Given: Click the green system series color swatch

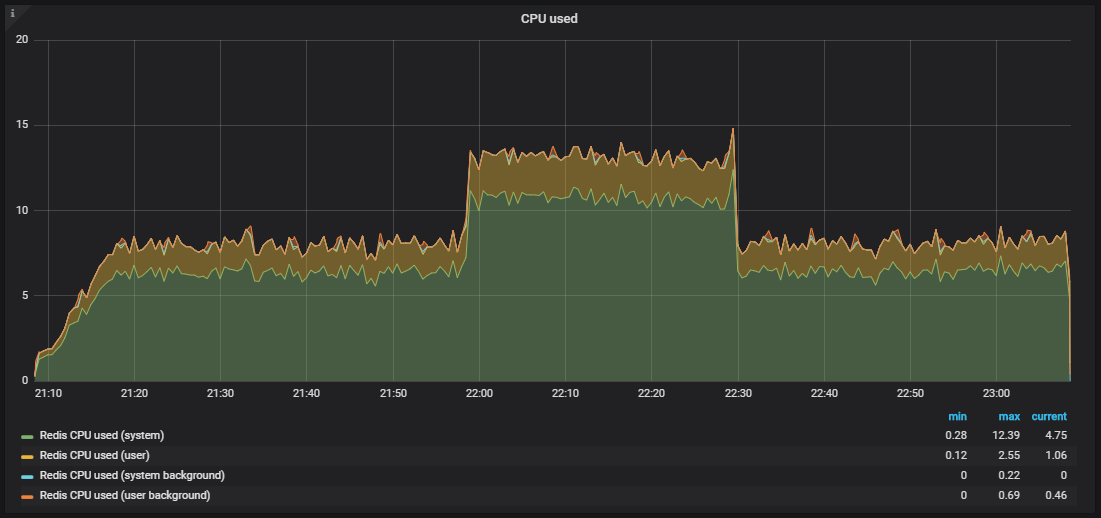Looking at the screenshot, I should click(27, 437).
